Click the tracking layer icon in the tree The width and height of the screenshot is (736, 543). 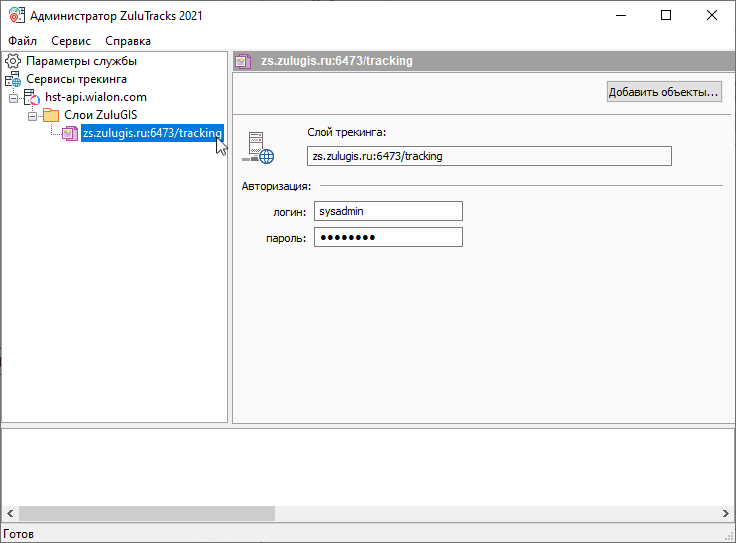[x=69, y=133]
